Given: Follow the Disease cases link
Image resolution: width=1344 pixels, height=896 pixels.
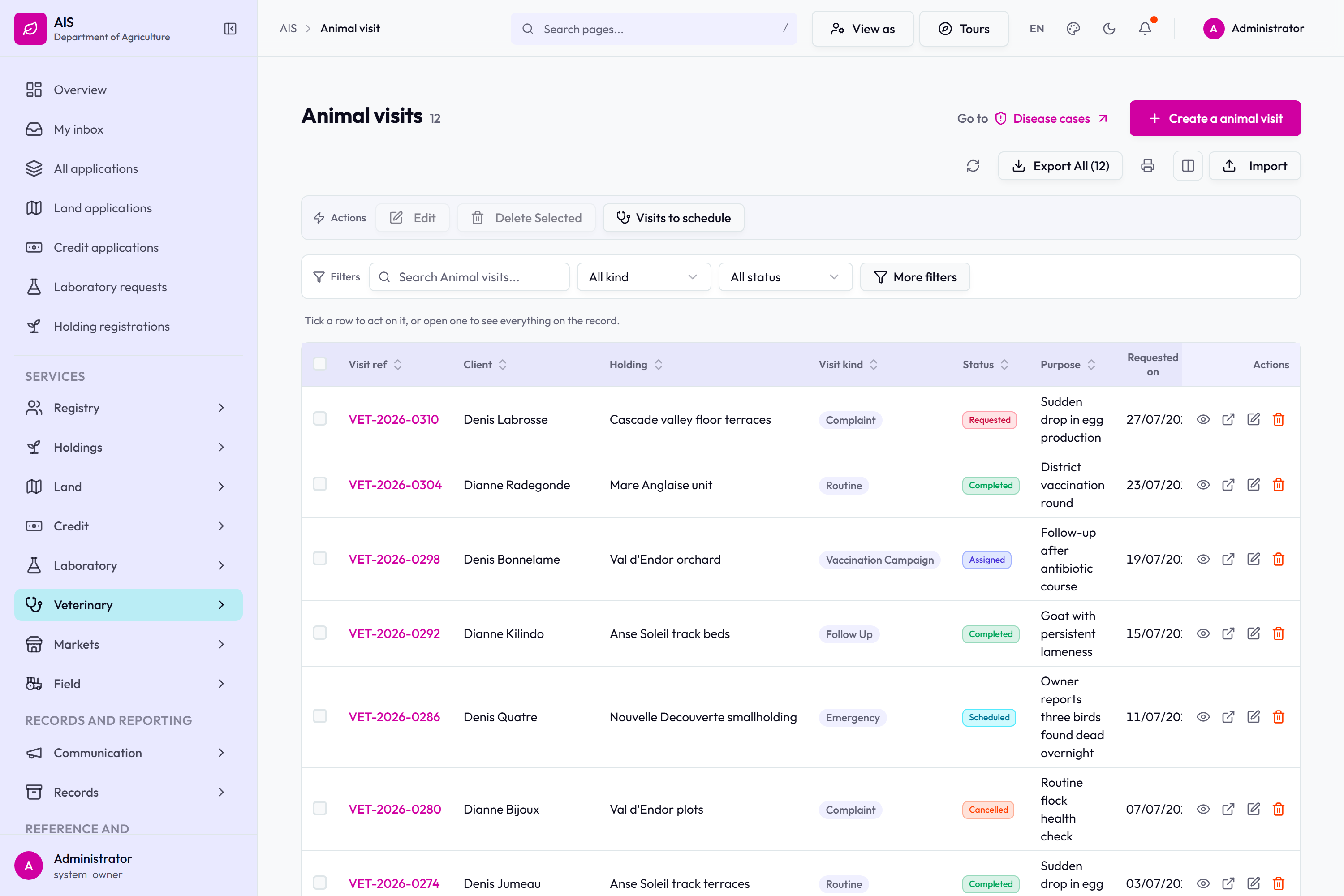Looking at the screenshot, I should tap(1051, 118).
